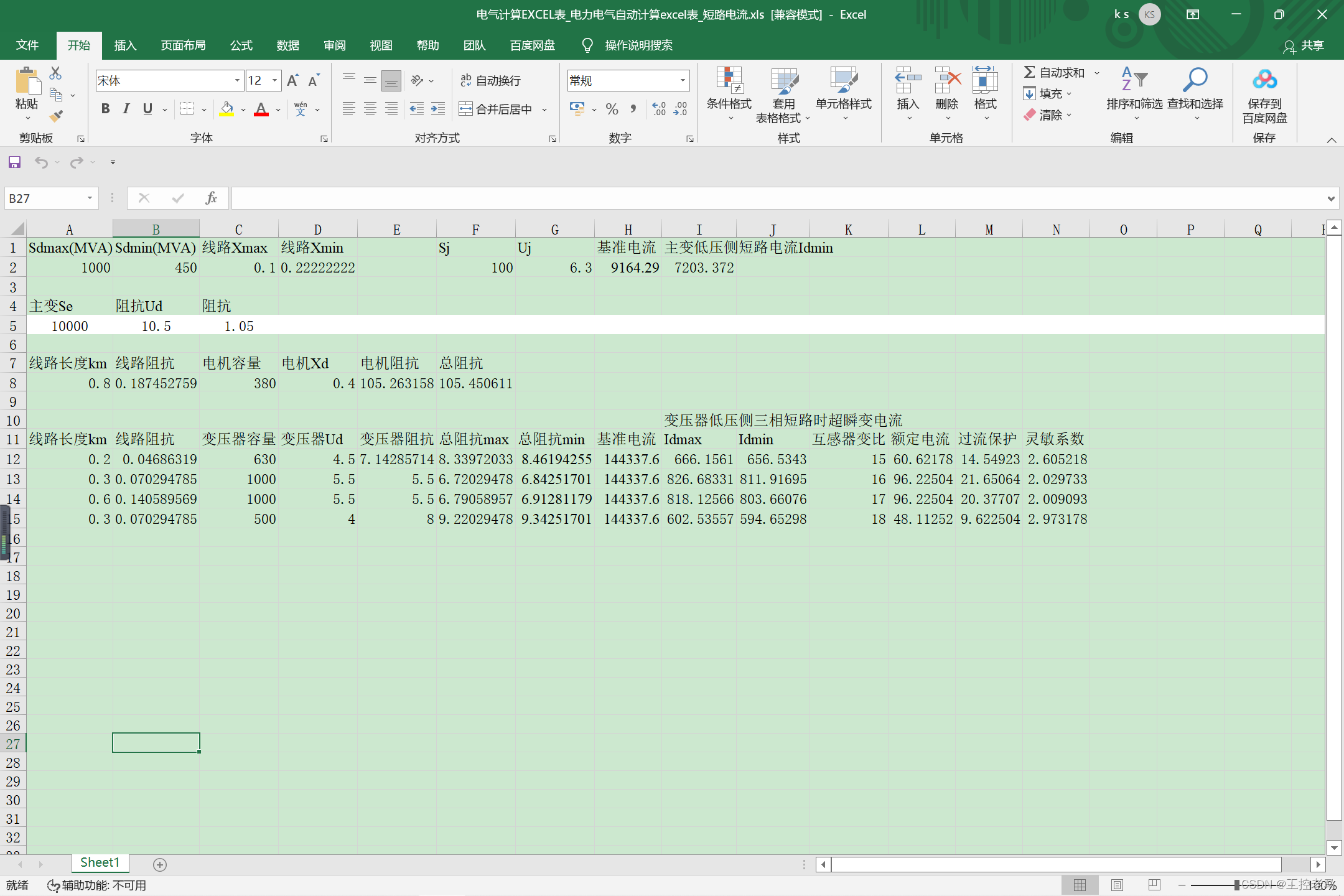Toggle Wrap Text (自动换行)

(x=490, y=80)
